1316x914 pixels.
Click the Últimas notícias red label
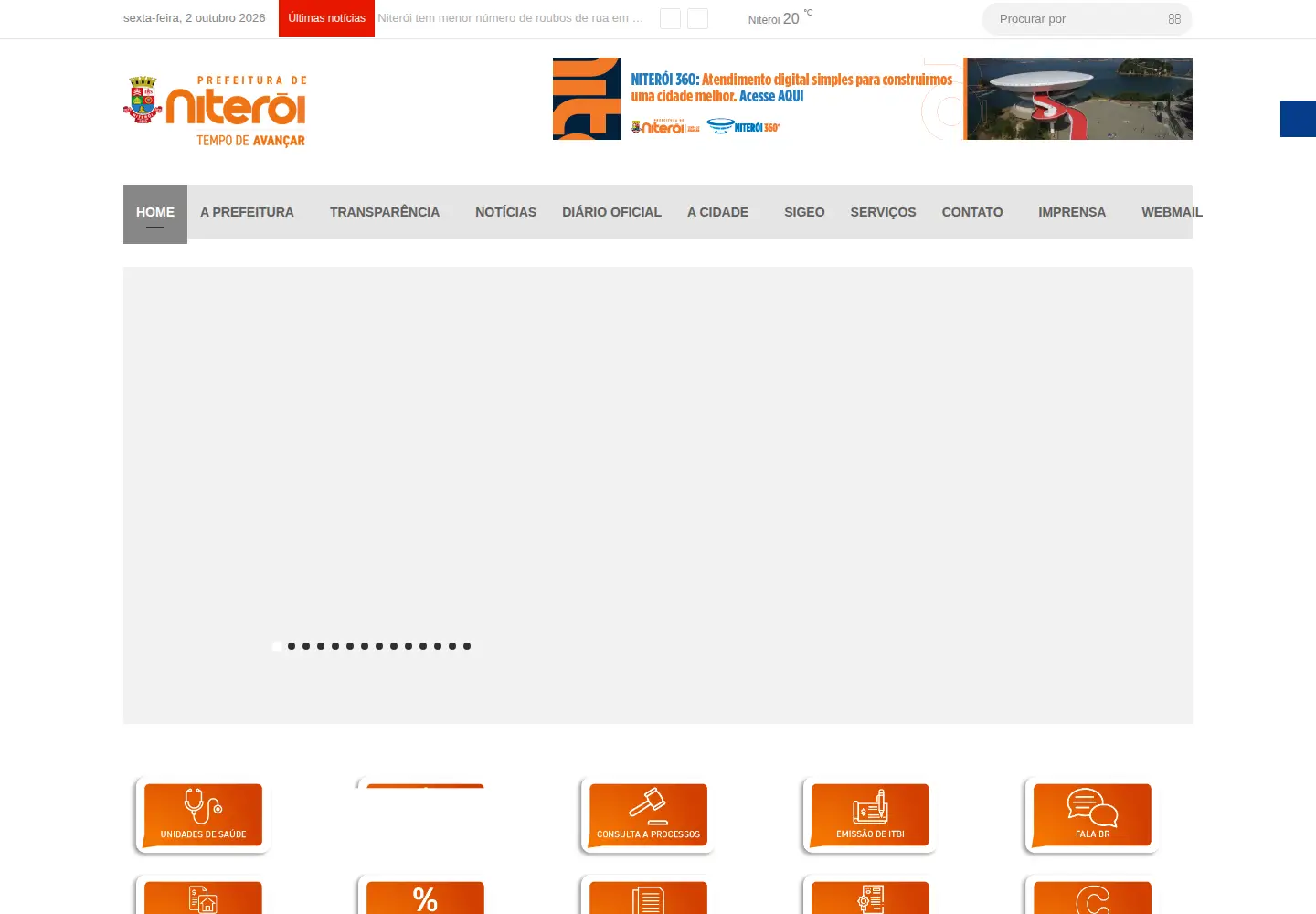tap(326, 18)
